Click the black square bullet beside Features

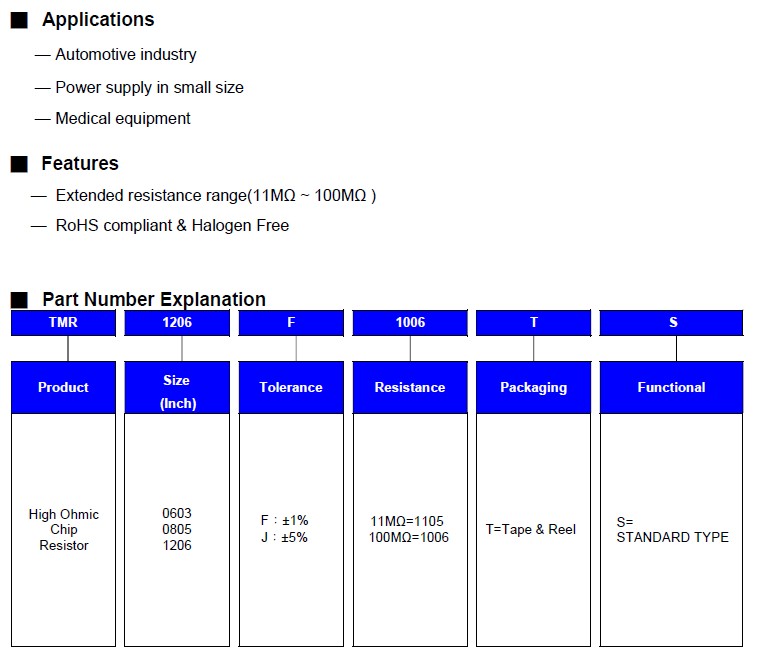coord(19,164)
